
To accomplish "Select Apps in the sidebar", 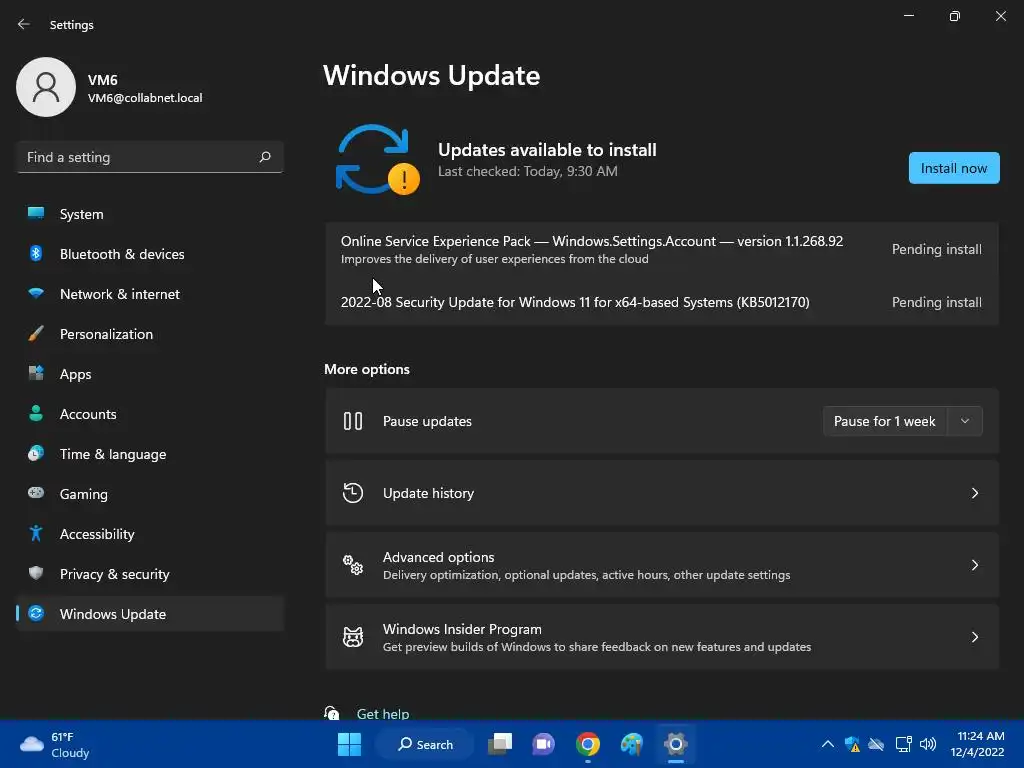I will 150,374.
